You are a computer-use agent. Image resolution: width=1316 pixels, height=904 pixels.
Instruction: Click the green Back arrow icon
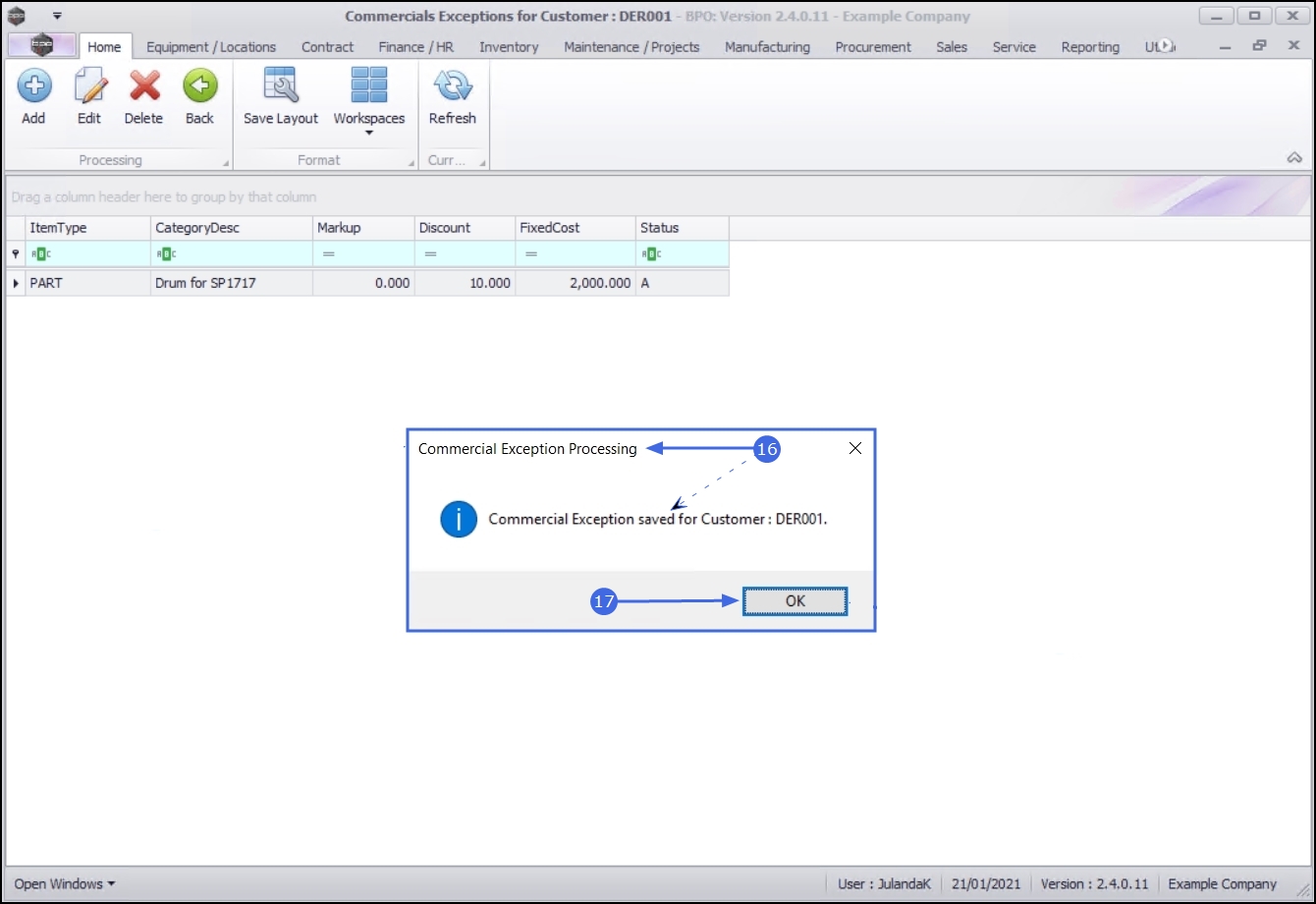[199, 86]
